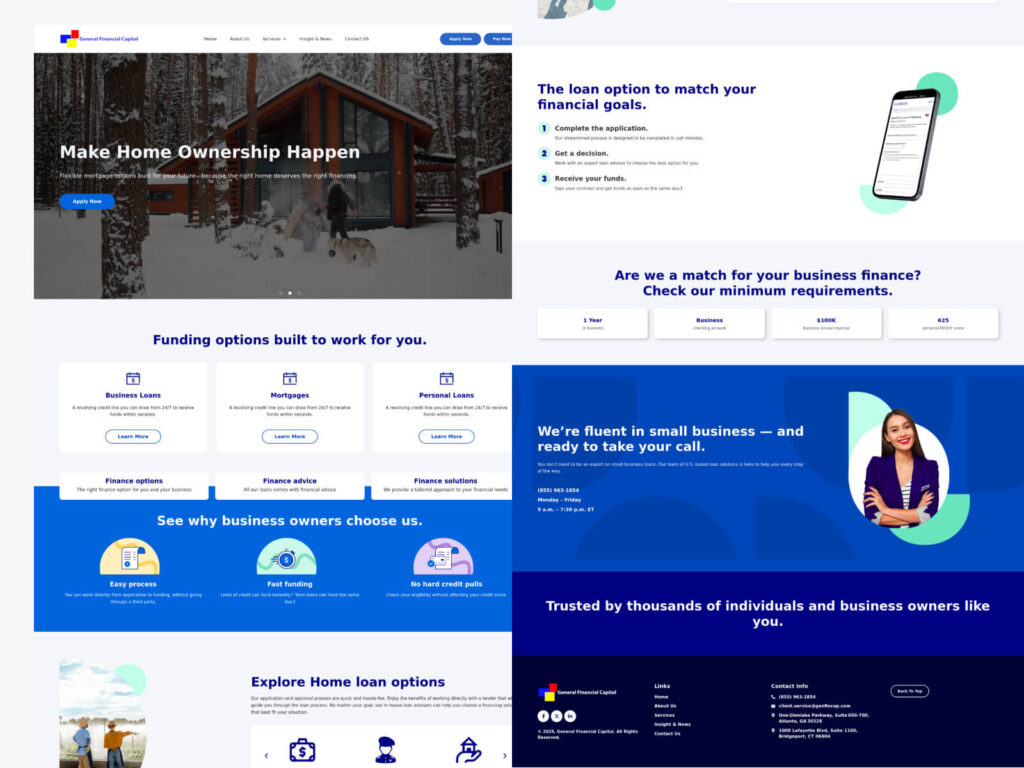Click the previous arrow in home loan carousel
Viewport: 1024px width, 768px height.
266,756
